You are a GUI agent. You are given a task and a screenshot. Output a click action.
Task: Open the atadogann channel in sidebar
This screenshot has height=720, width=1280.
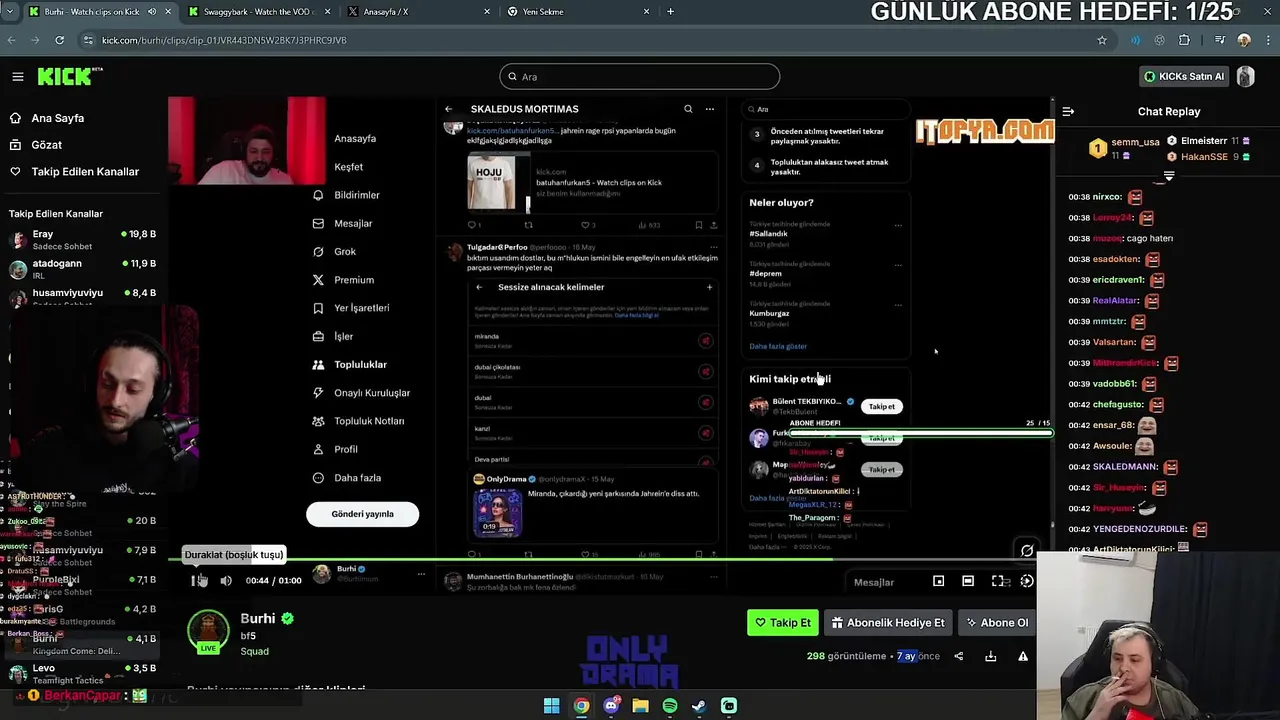[x=82, y=269]
